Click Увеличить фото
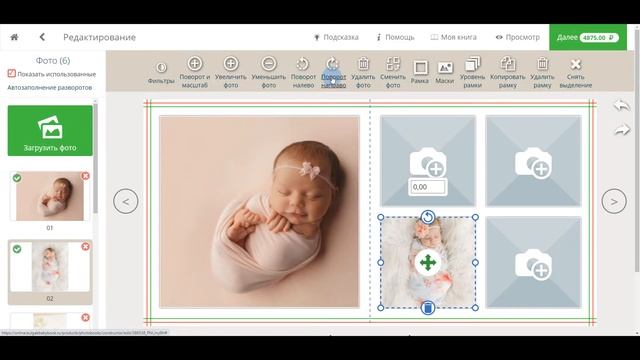This screenshot has width=640, height=360. (x=231, y=72)
